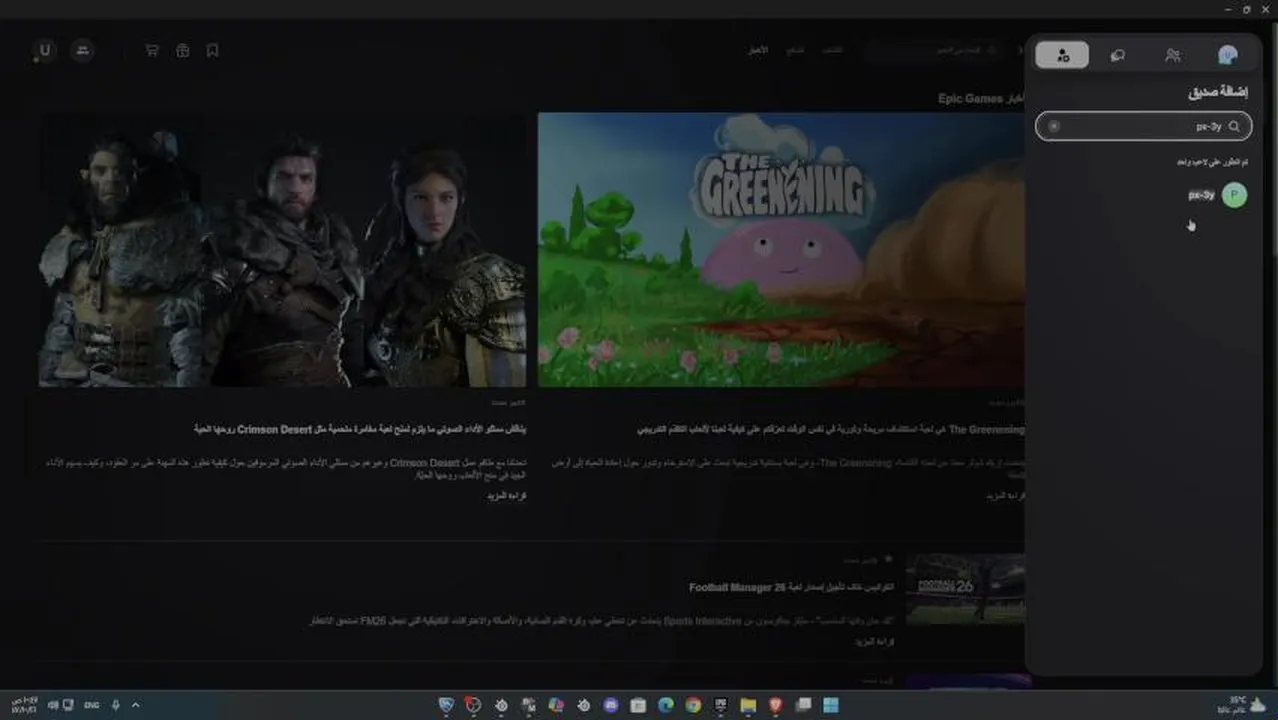Open The Greenening news banner image
The width and height of the screenshot is (1278, 720).
tap(781, 249)
